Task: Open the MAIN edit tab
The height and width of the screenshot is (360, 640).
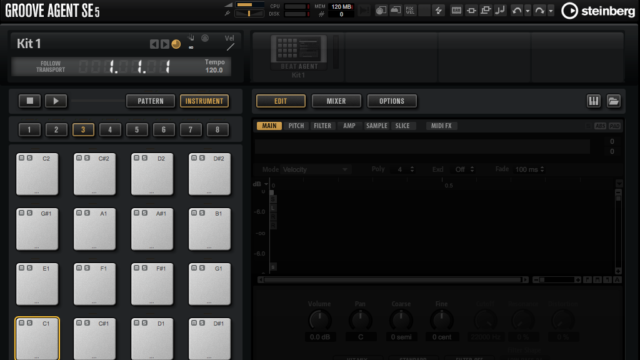Action: pyautogui.click(x=269, y=126)
